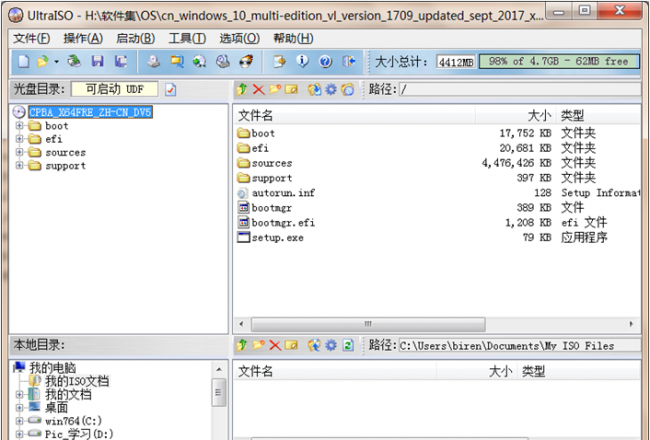The width and height of the screenshot is (650, 440).
Task: Click the local path field showing My ISO Files
Action: [x=520, y=345]
